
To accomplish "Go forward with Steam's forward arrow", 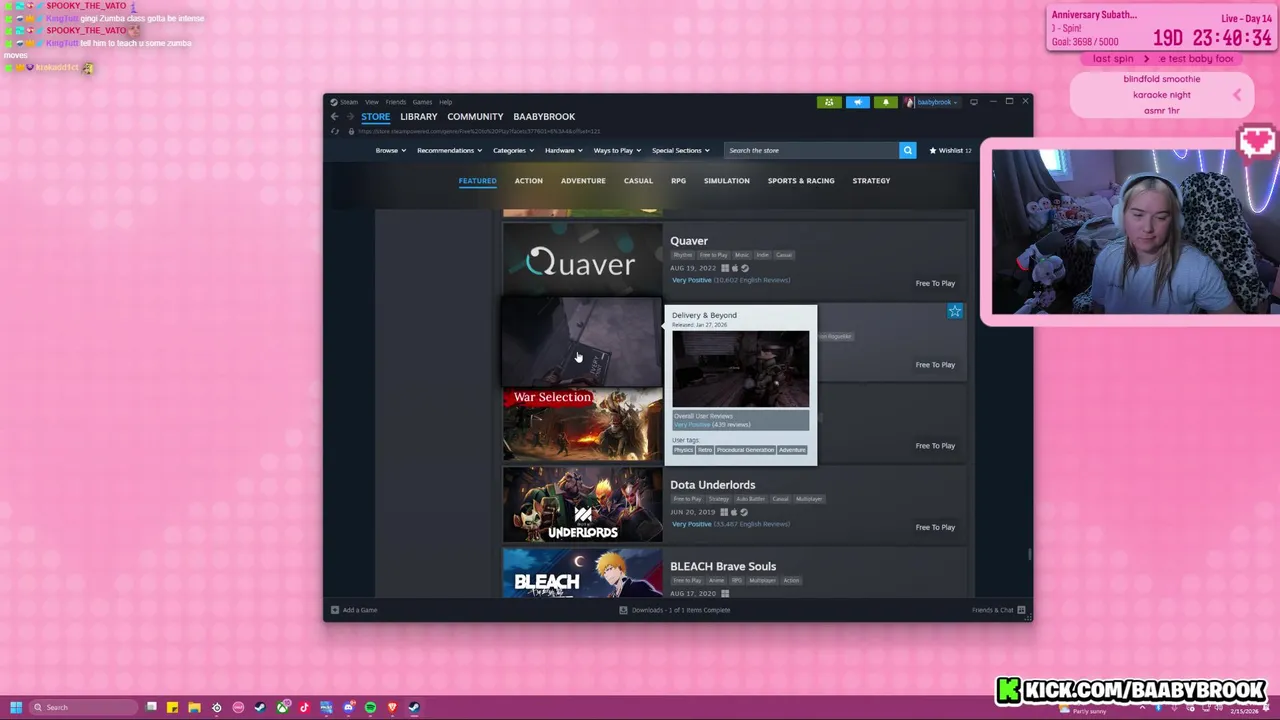I will click(350, 117).
